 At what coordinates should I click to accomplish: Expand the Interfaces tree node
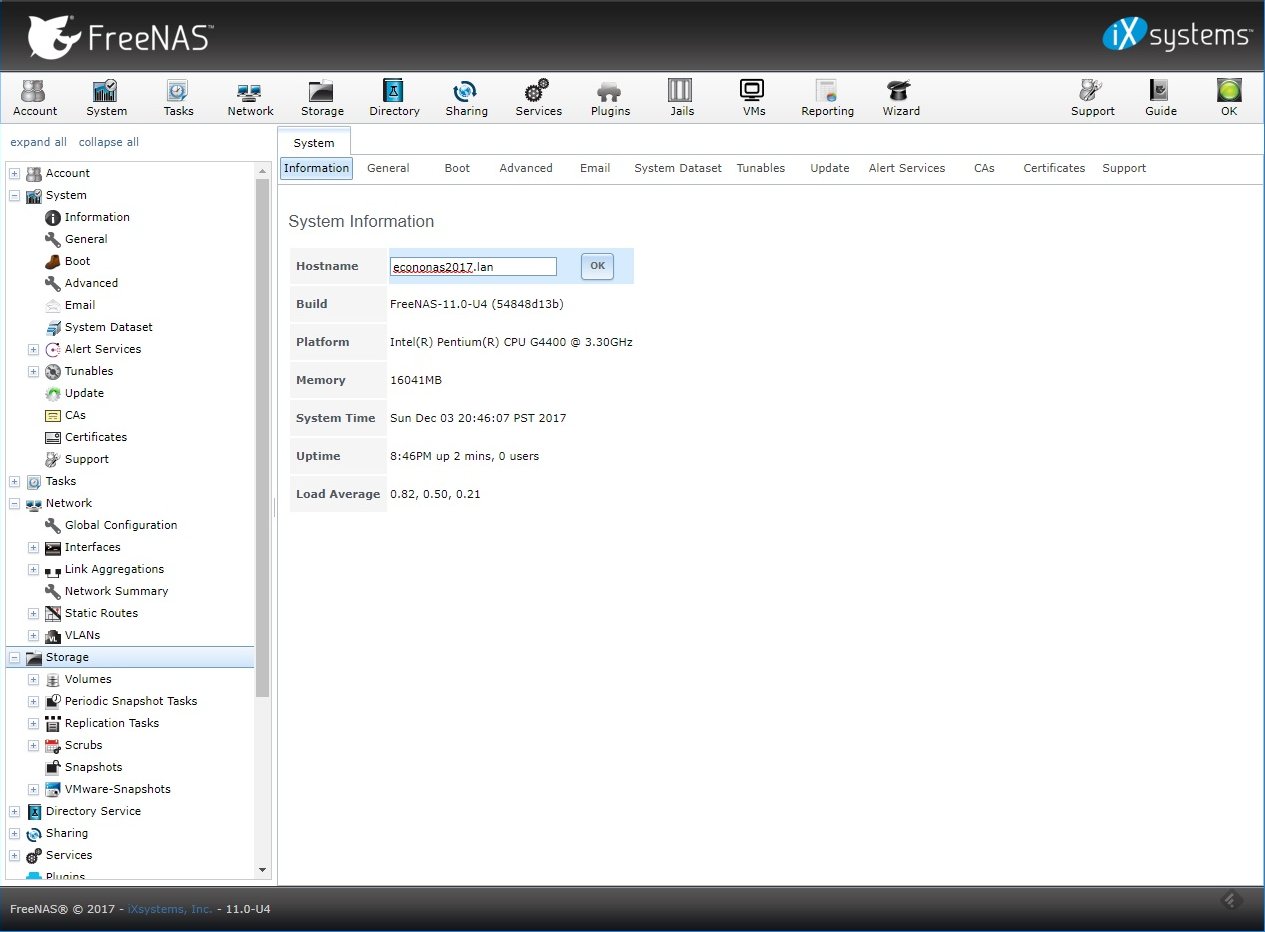[33, 547]
